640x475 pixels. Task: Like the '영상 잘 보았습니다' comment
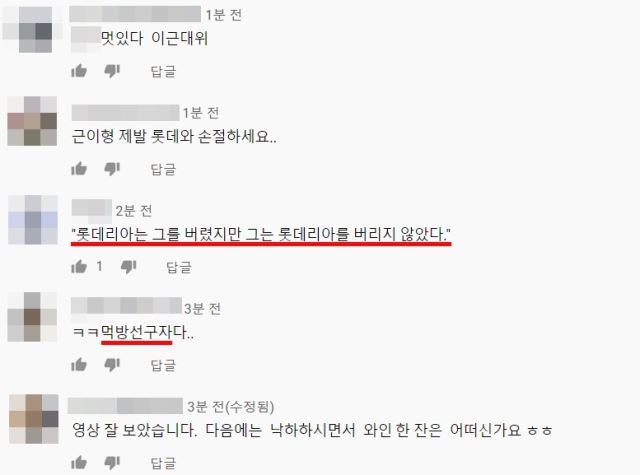click(79, 462)
